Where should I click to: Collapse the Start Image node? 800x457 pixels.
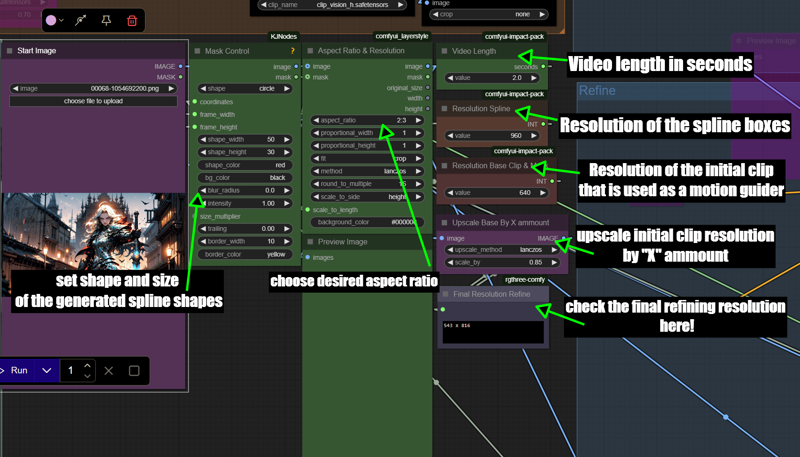tap(9, 50)
